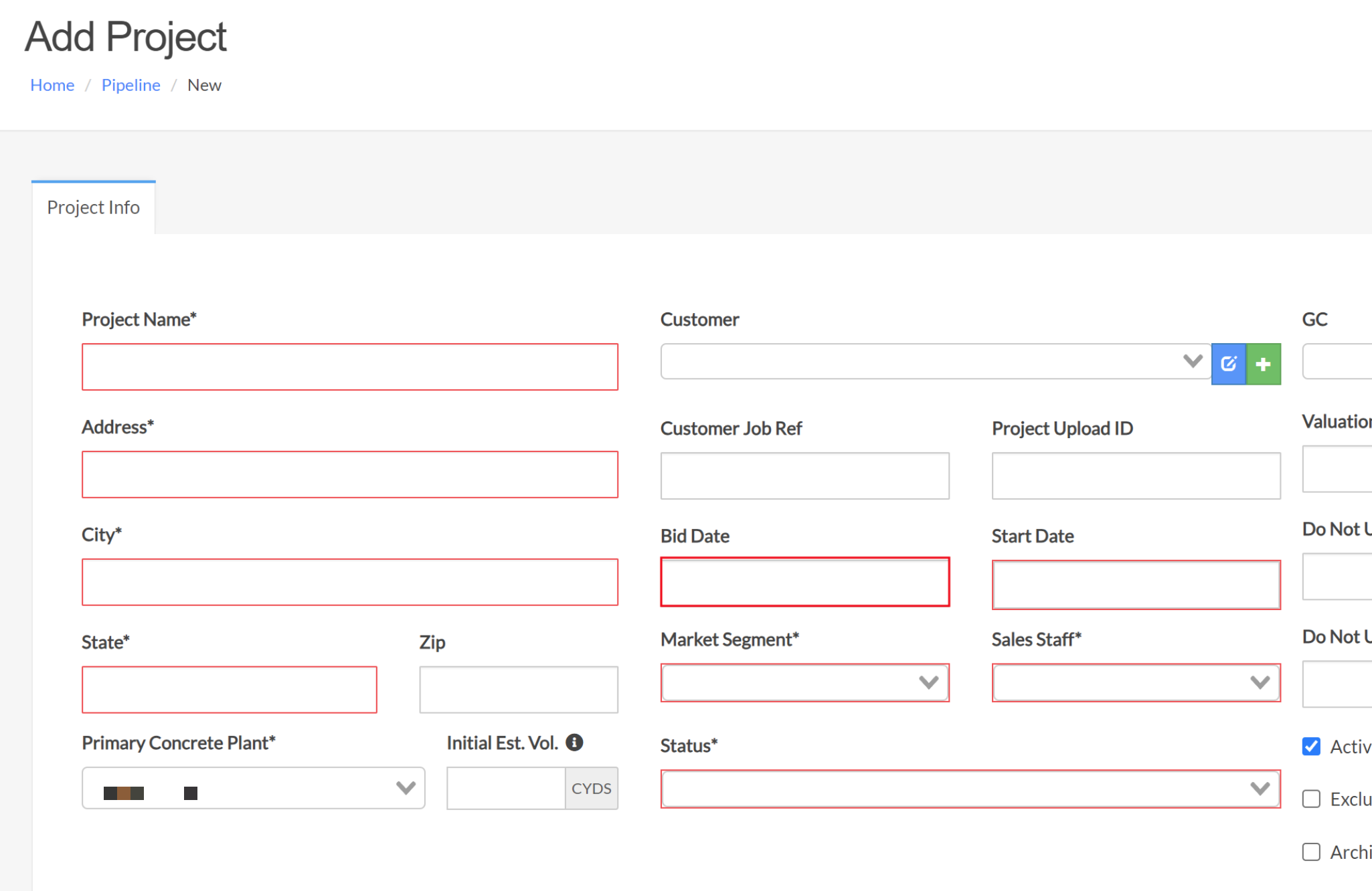1372x891 pixels.
Task: Toggle the Active checkbox
Action: click(1311, 746)
